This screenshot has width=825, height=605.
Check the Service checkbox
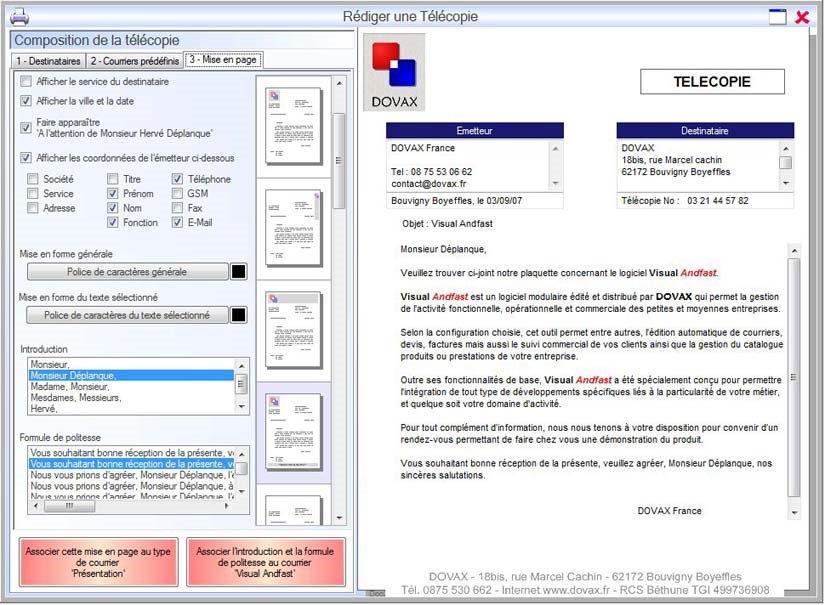coord(33,194)
